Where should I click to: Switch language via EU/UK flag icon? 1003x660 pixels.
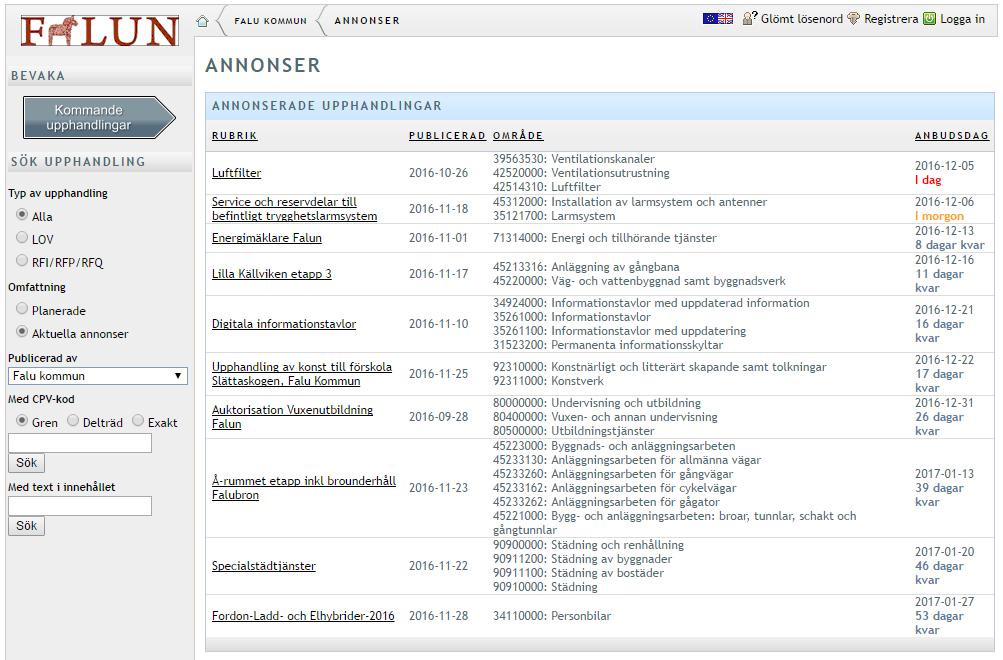point(718,19)
